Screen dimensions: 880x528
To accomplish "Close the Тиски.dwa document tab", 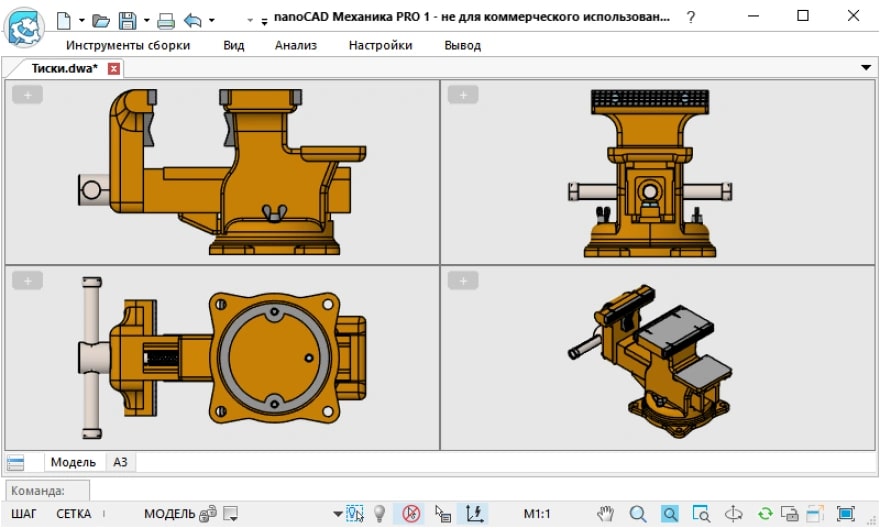I will [x=114, y=69].
